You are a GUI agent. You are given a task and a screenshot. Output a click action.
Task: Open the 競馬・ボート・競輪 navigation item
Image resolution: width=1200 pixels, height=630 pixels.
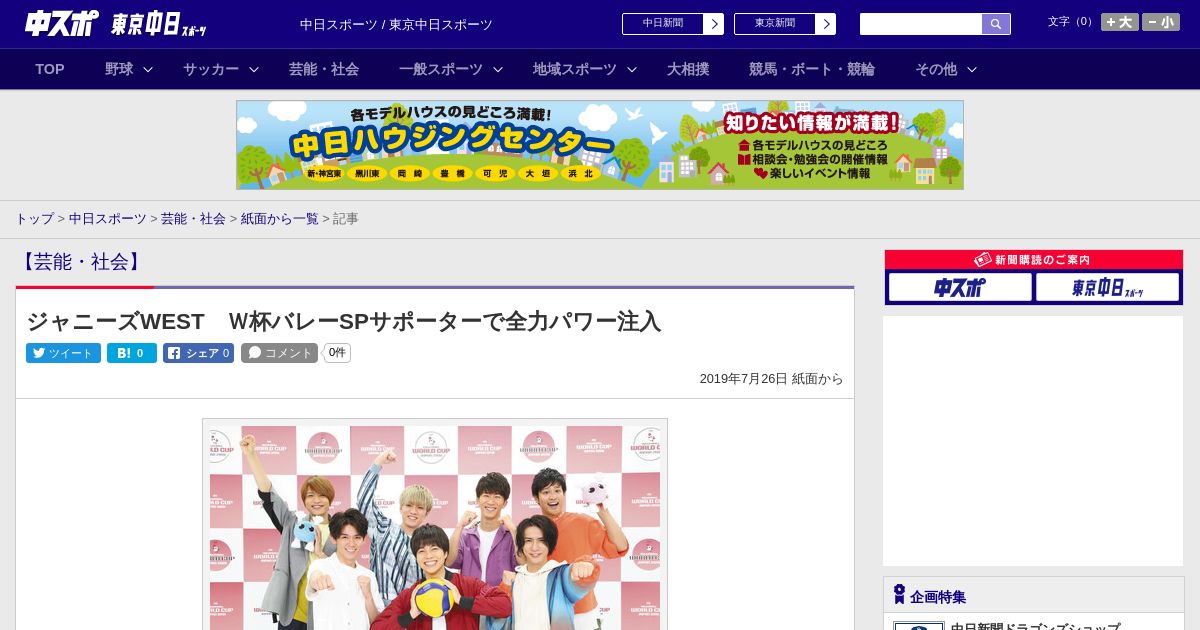pyautogui.click(x=812, y=69)
